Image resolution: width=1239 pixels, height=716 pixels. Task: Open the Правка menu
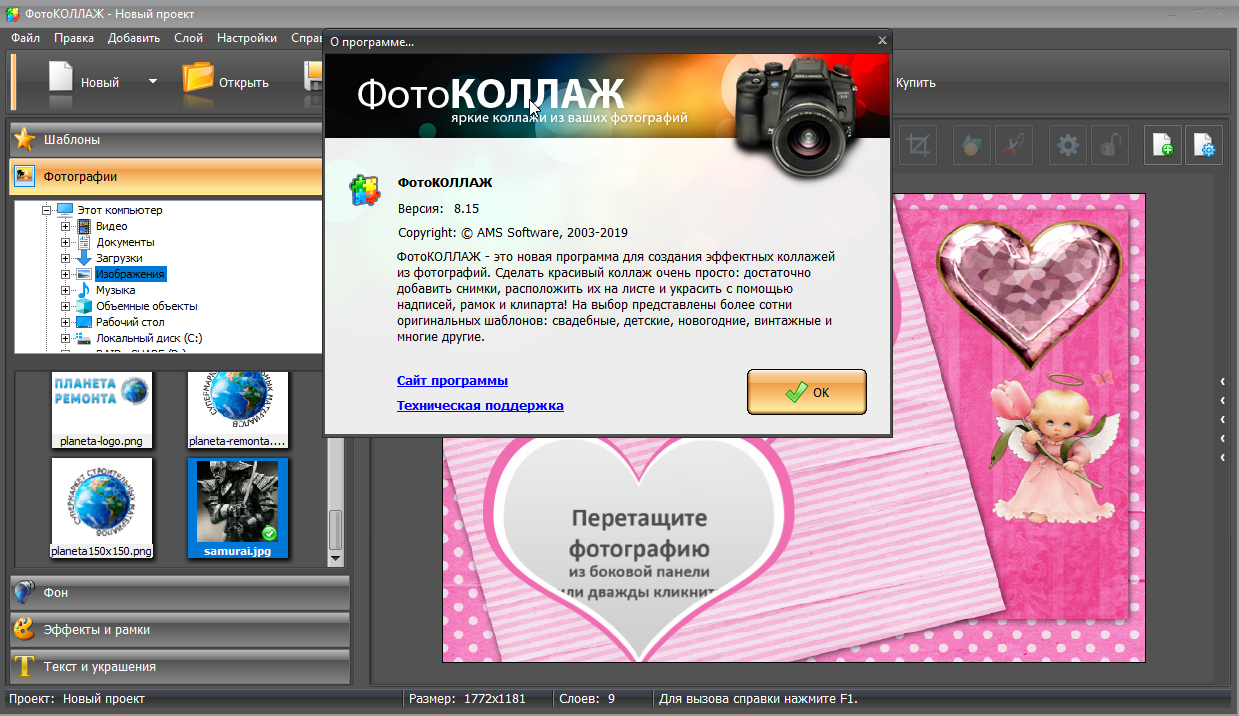(74, 38)
